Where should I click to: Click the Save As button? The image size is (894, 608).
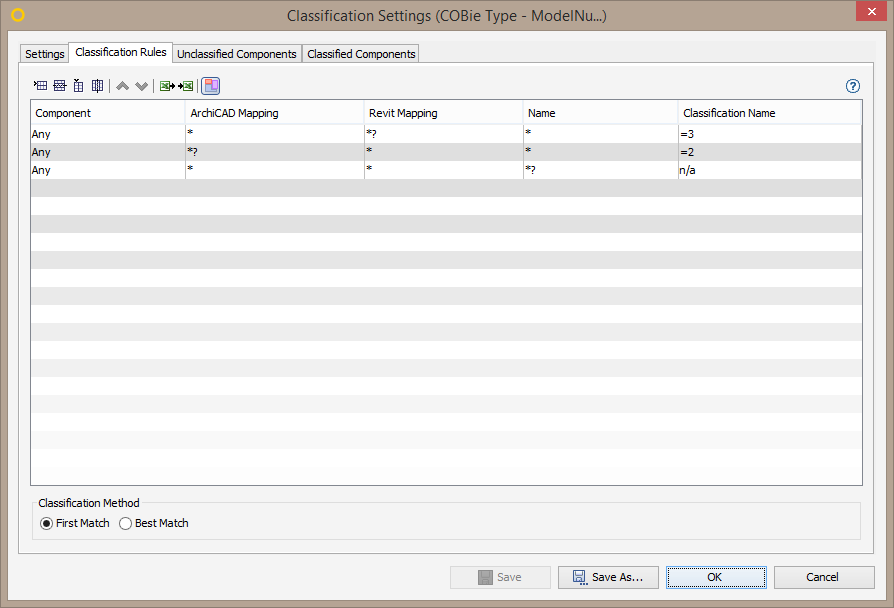[x=608, y=577]
